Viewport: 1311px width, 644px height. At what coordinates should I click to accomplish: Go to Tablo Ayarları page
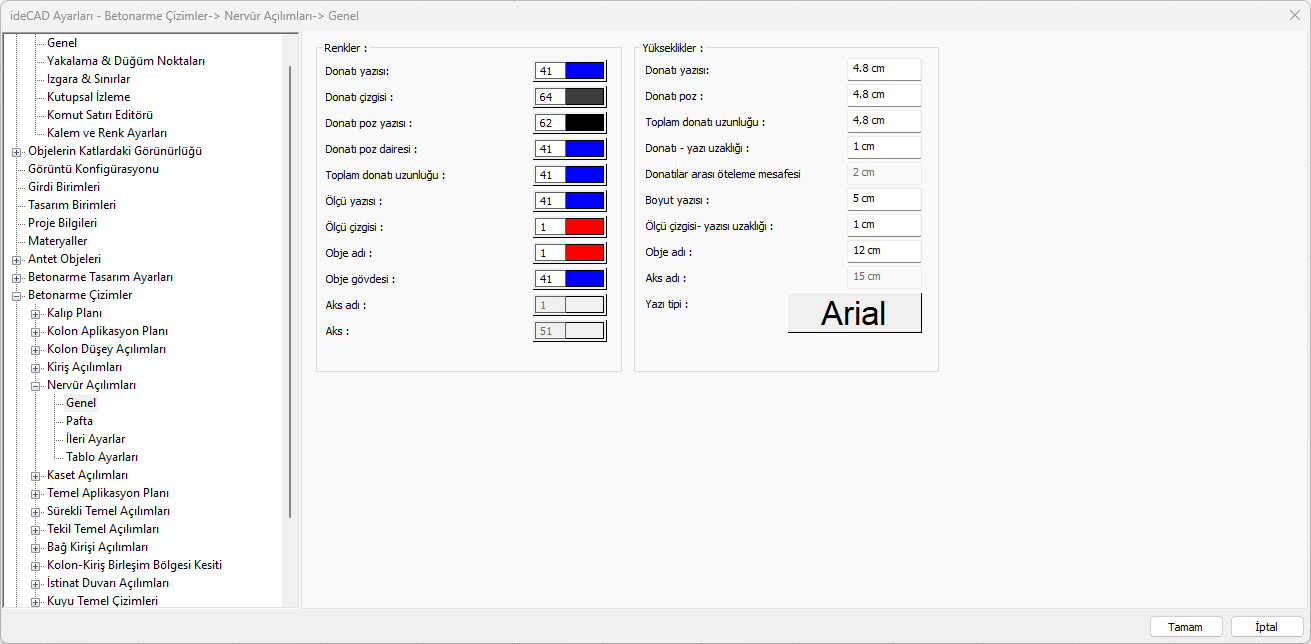[102, 457]
